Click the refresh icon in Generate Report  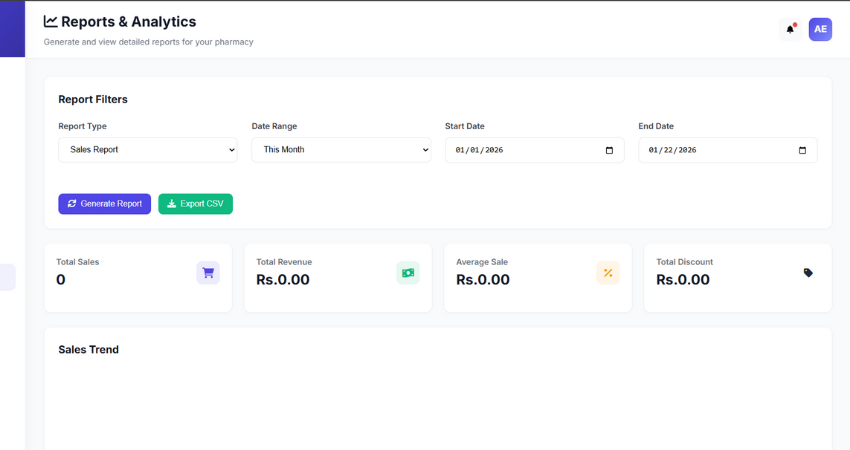tap(72, 204)
